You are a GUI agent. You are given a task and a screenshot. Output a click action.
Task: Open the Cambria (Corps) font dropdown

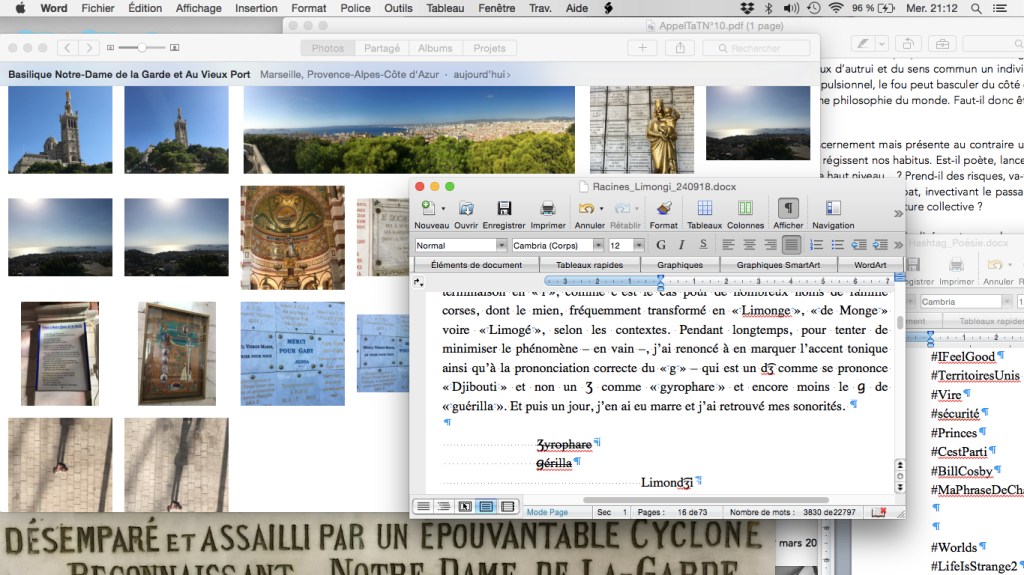coord(556,245)
